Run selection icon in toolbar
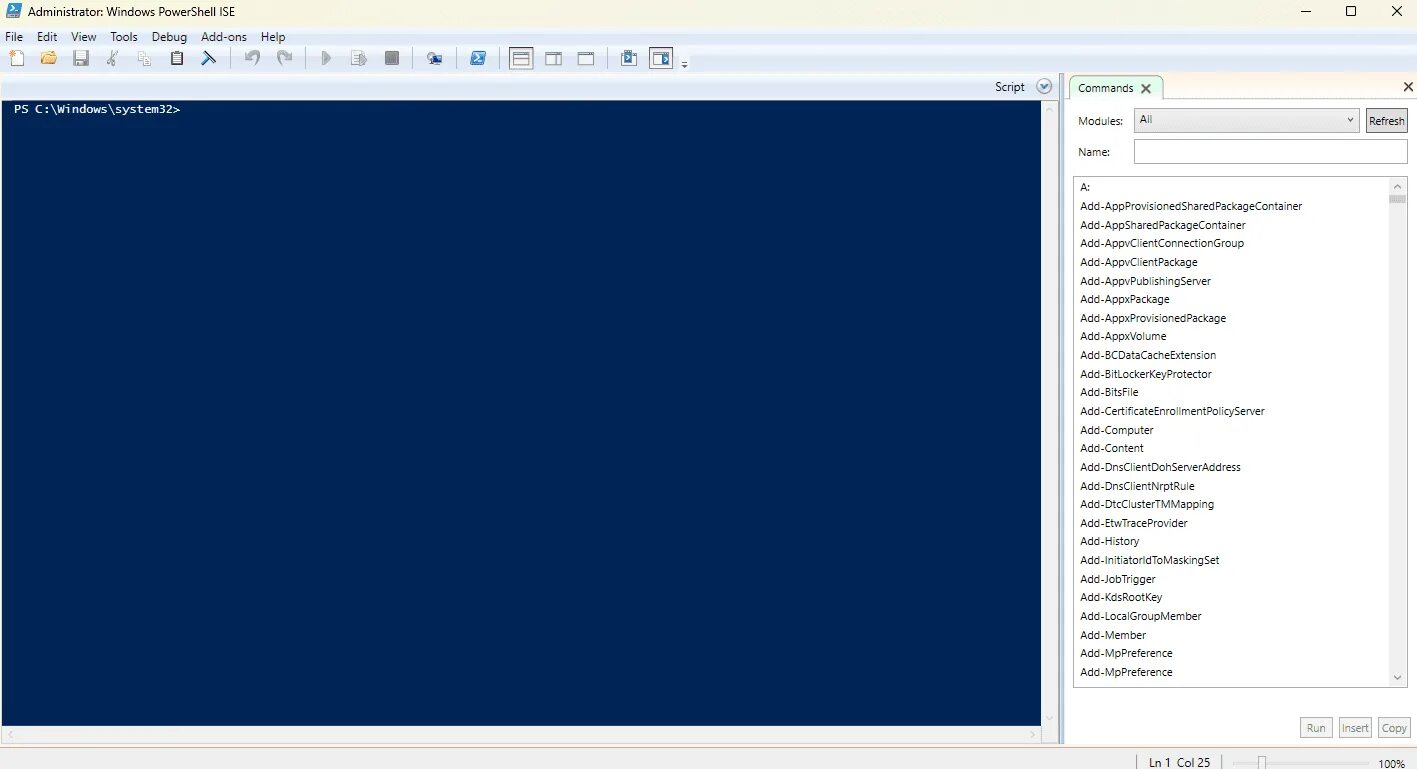 (x=358, y=59)
